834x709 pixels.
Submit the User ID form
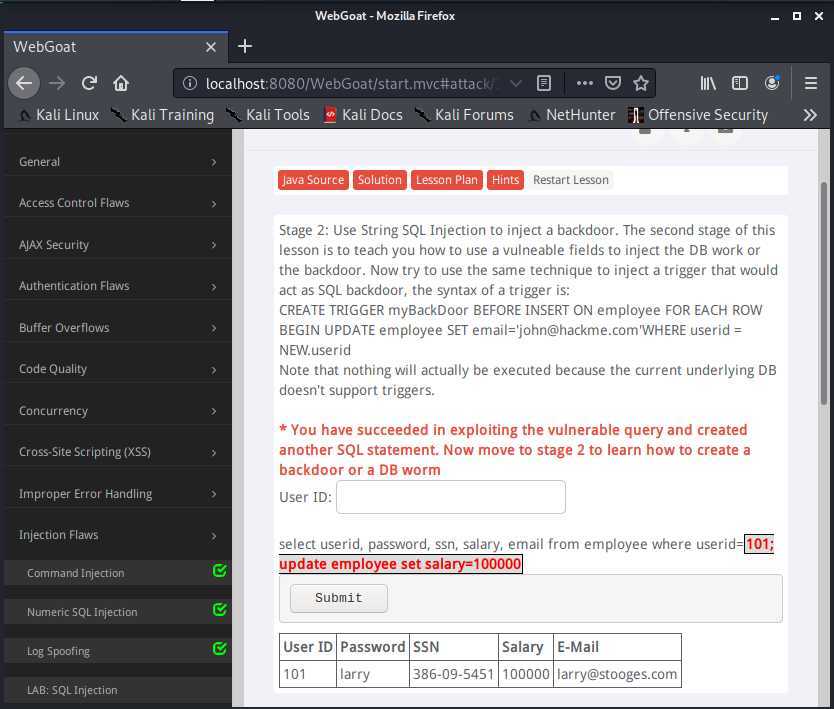[x=338, y=598]
